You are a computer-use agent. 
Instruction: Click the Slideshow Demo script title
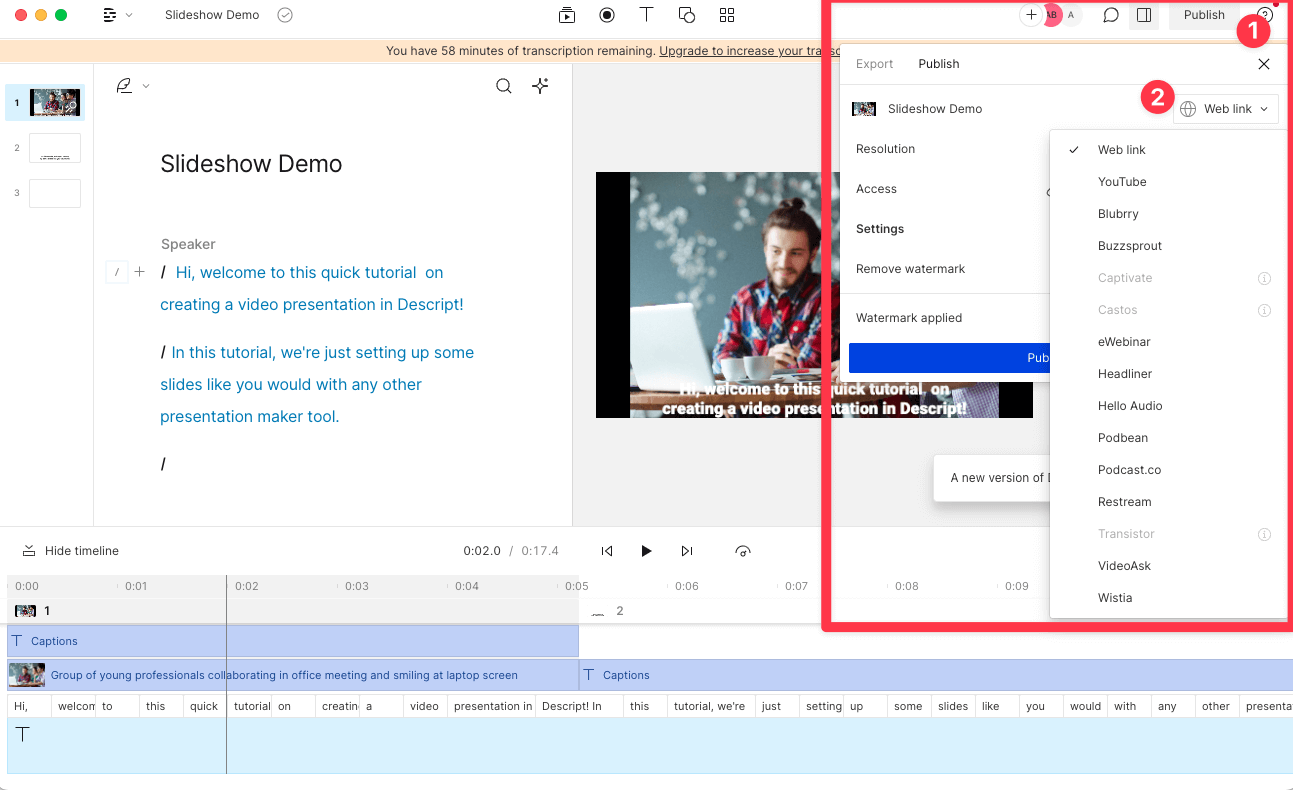point(251,164)
